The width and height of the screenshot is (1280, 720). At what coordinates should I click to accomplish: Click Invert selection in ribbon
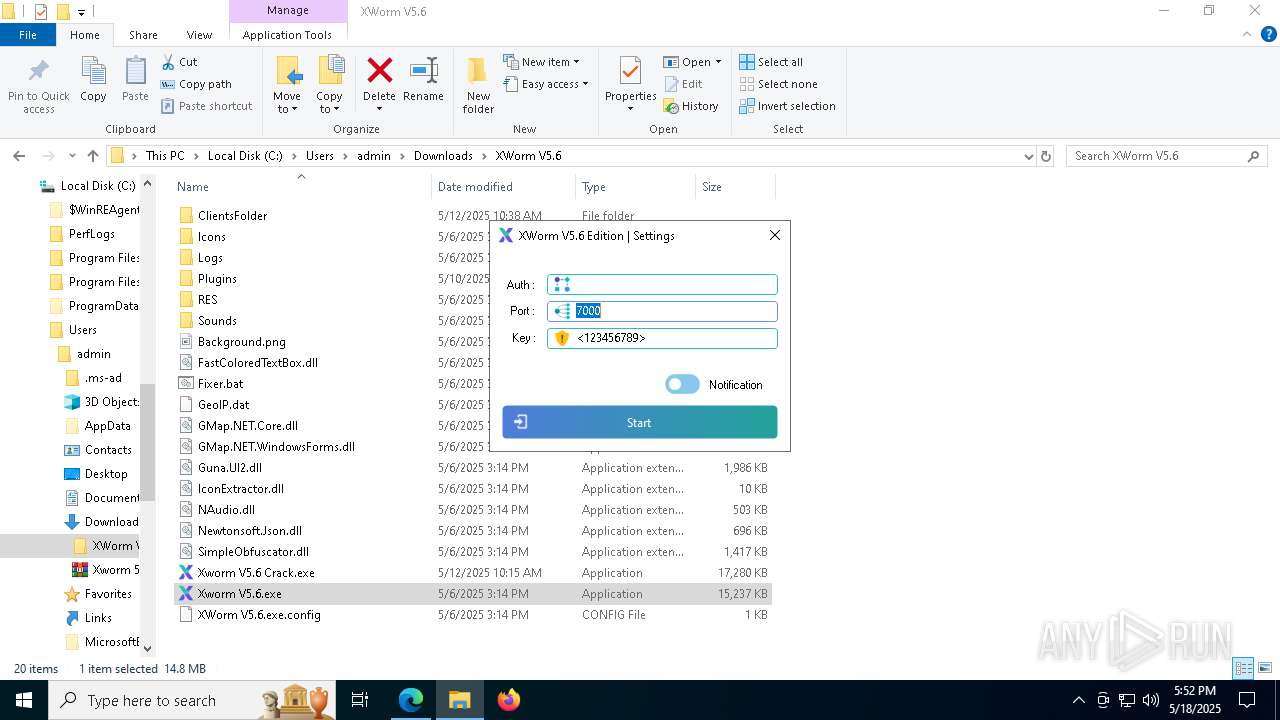click(787, 106)
